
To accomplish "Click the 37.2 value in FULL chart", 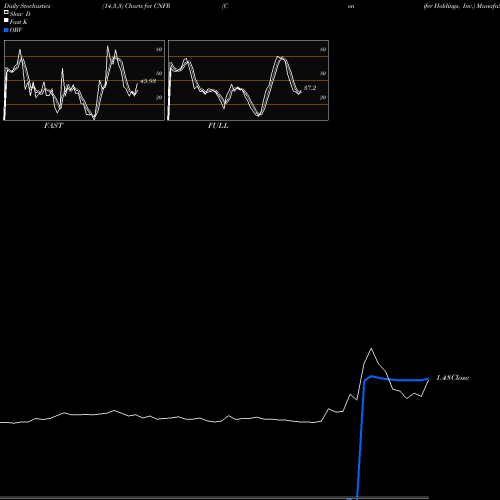I will 310,88.
